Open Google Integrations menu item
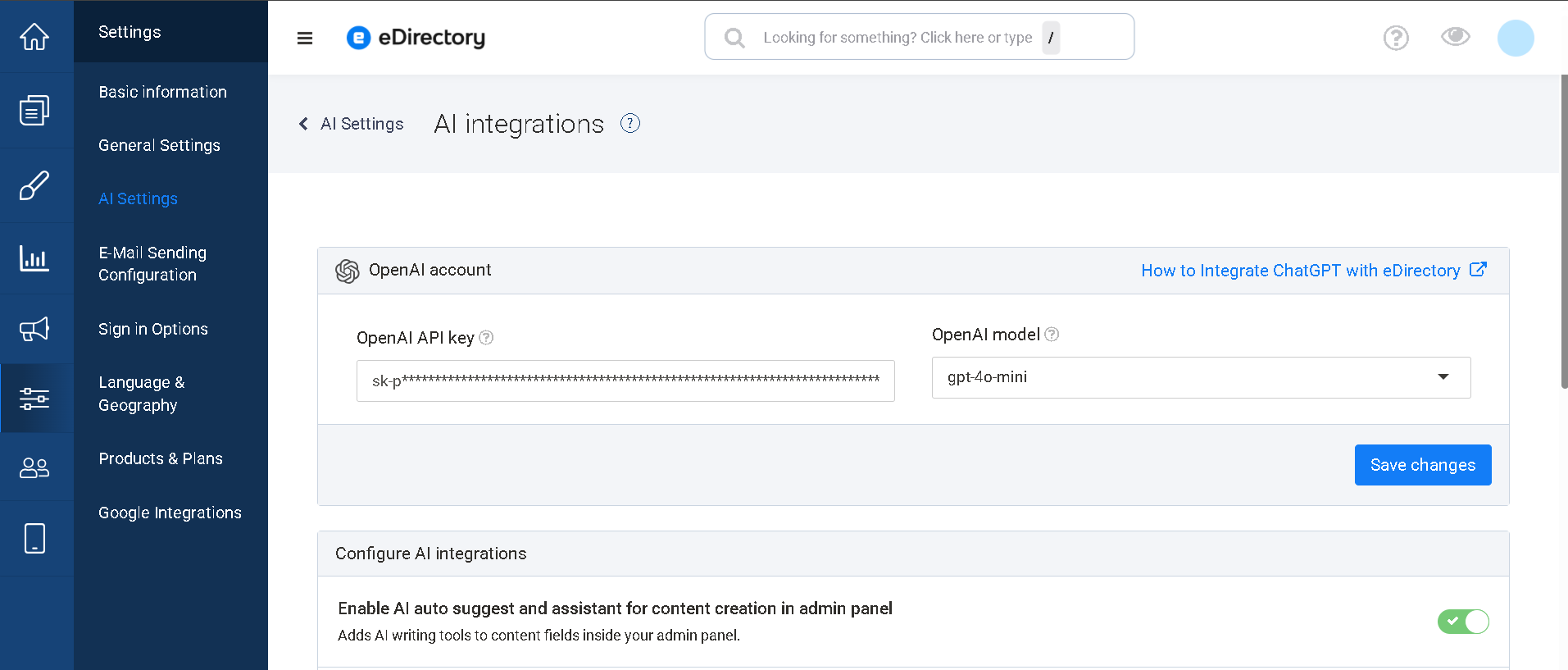Viewport: 1568px width, 670px height. 170,513
